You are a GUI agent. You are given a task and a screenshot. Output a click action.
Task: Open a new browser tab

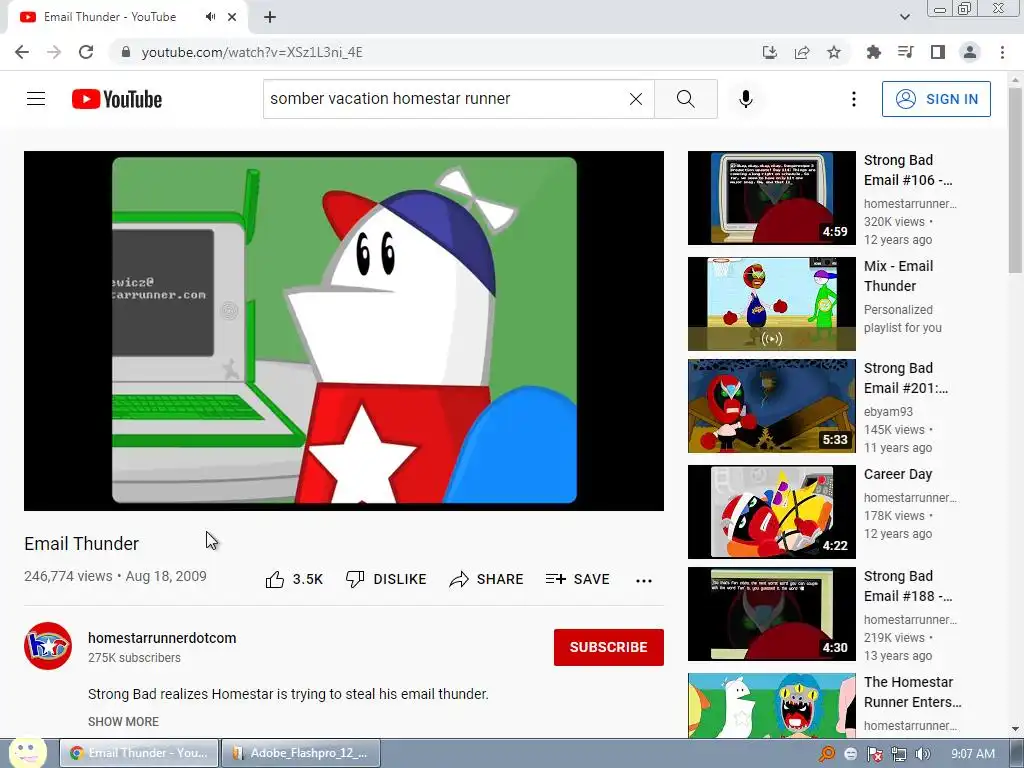270,17
